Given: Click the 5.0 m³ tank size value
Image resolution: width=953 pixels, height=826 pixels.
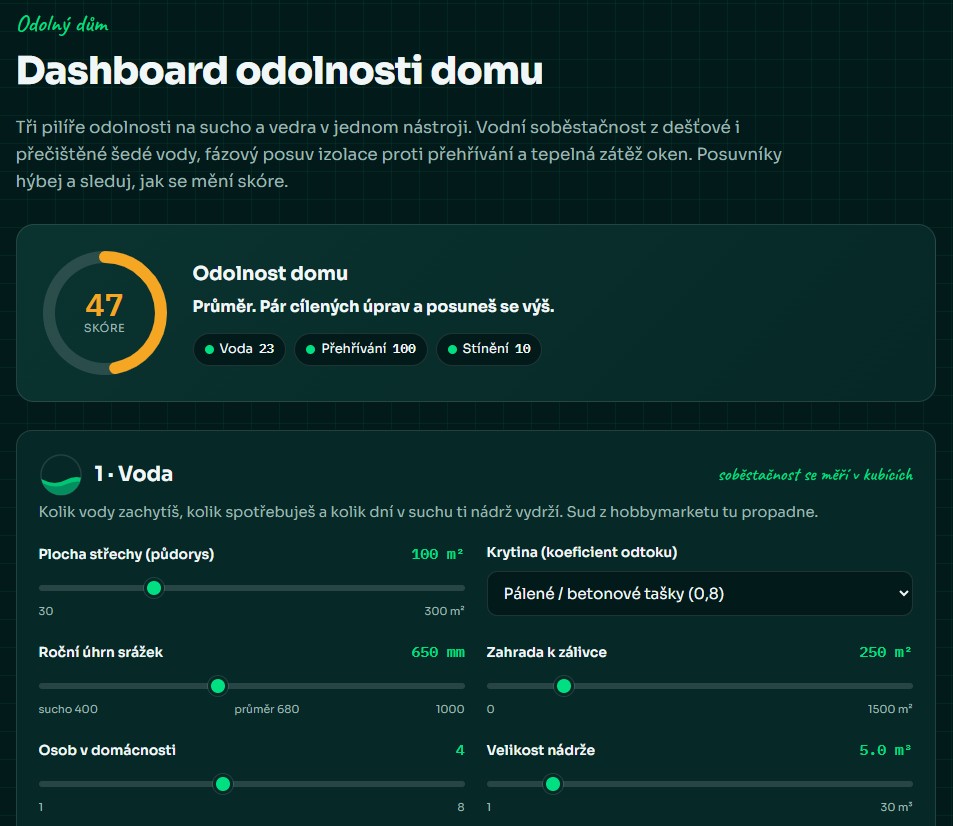Looking at the screenshot, I should (x=886, y=750).
